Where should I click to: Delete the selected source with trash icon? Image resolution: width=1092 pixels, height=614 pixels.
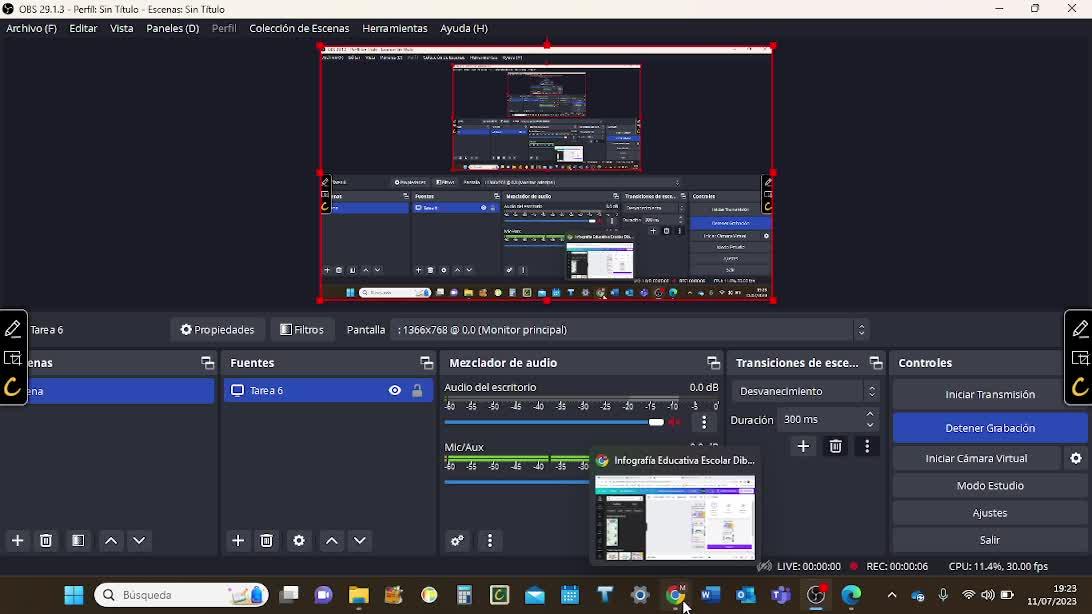tap(267, 540)
